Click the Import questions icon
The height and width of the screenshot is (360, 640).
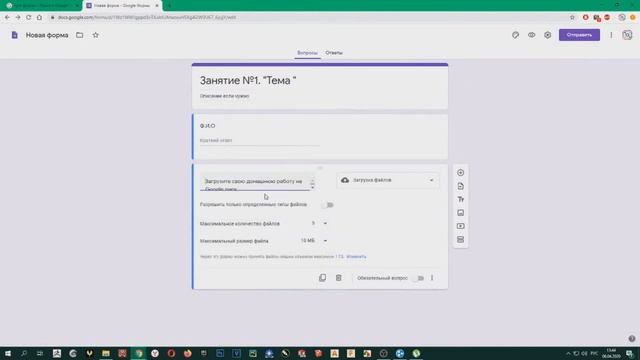coord(460,186)
